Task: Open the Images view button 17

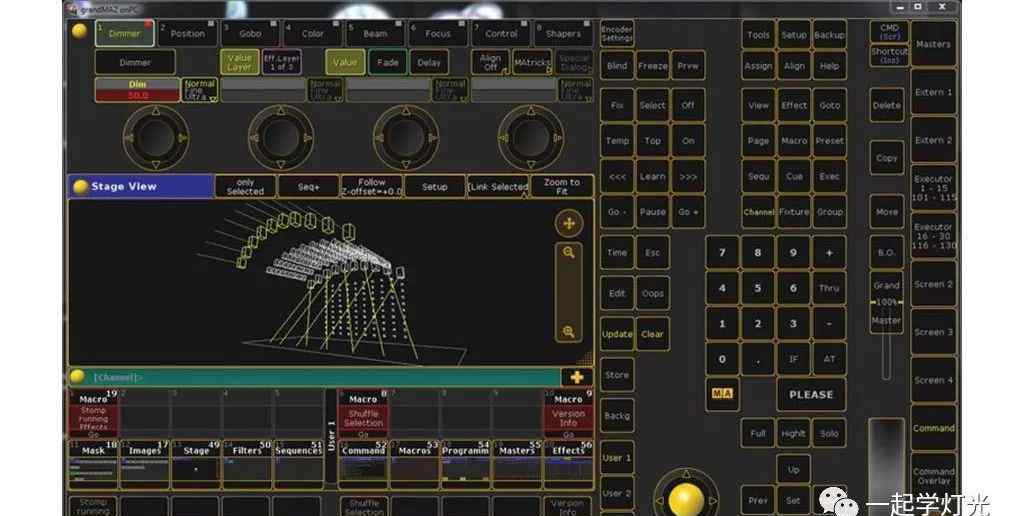Action: point(144,464)
